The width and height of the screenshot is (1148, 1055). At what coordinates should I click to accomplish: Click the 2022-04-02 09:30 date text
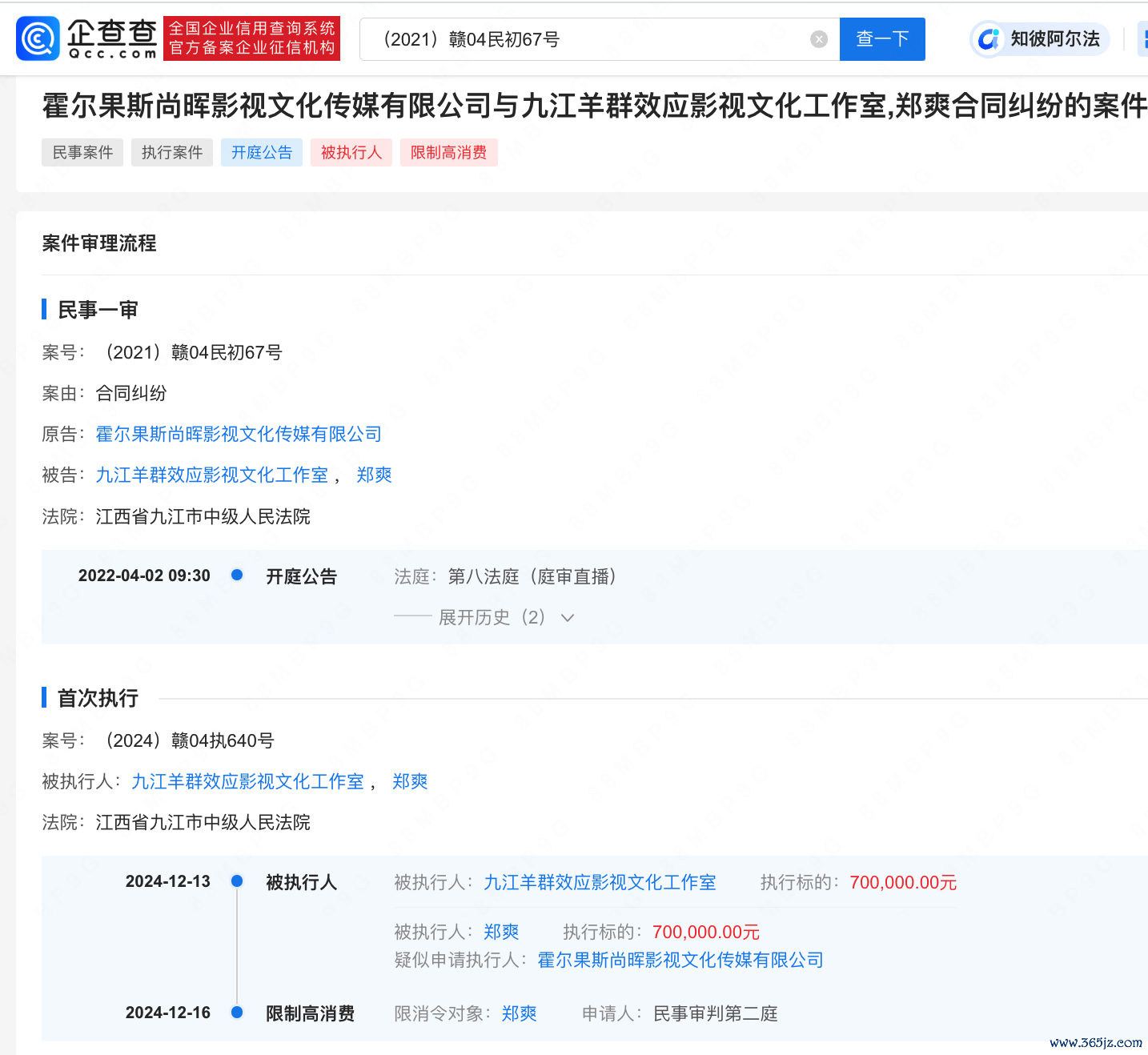[144, 576]
